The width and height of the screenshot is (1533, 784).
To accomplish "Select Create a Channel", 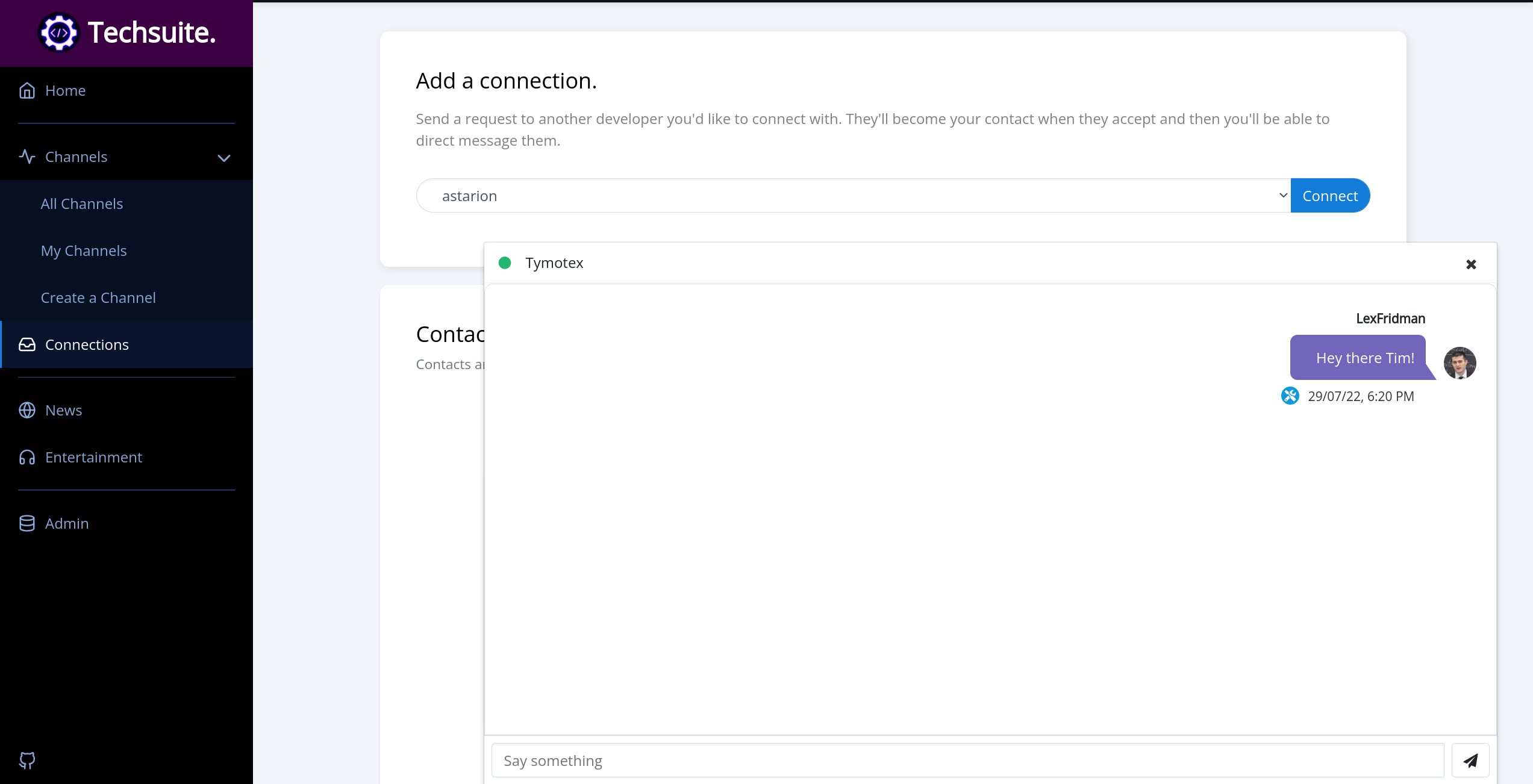I will (98, 297).
